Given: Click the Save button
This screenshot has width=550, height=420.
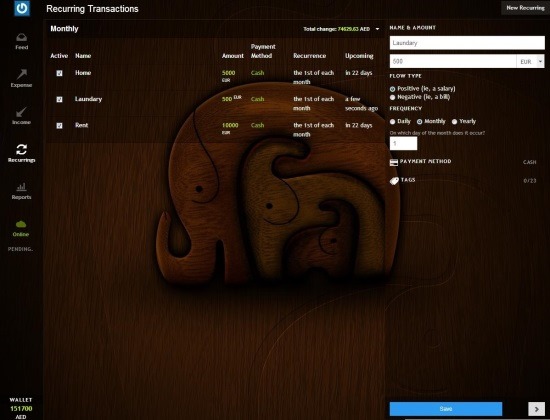Looking at the screenshot, I should (446, 409).
